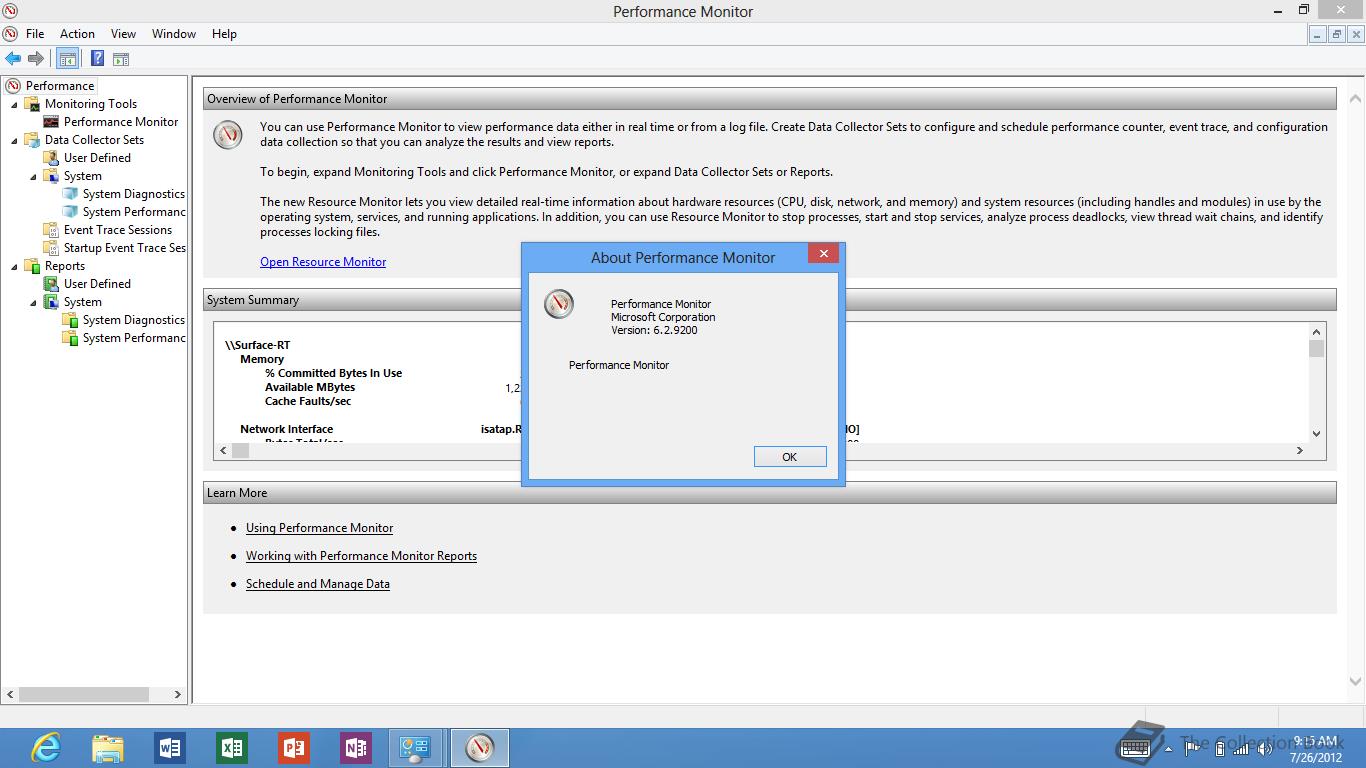The width and height of the screenshot is (1366, 768).
Task: Open the Startup Event Trace Sessions node
Action: click(124, 248)
